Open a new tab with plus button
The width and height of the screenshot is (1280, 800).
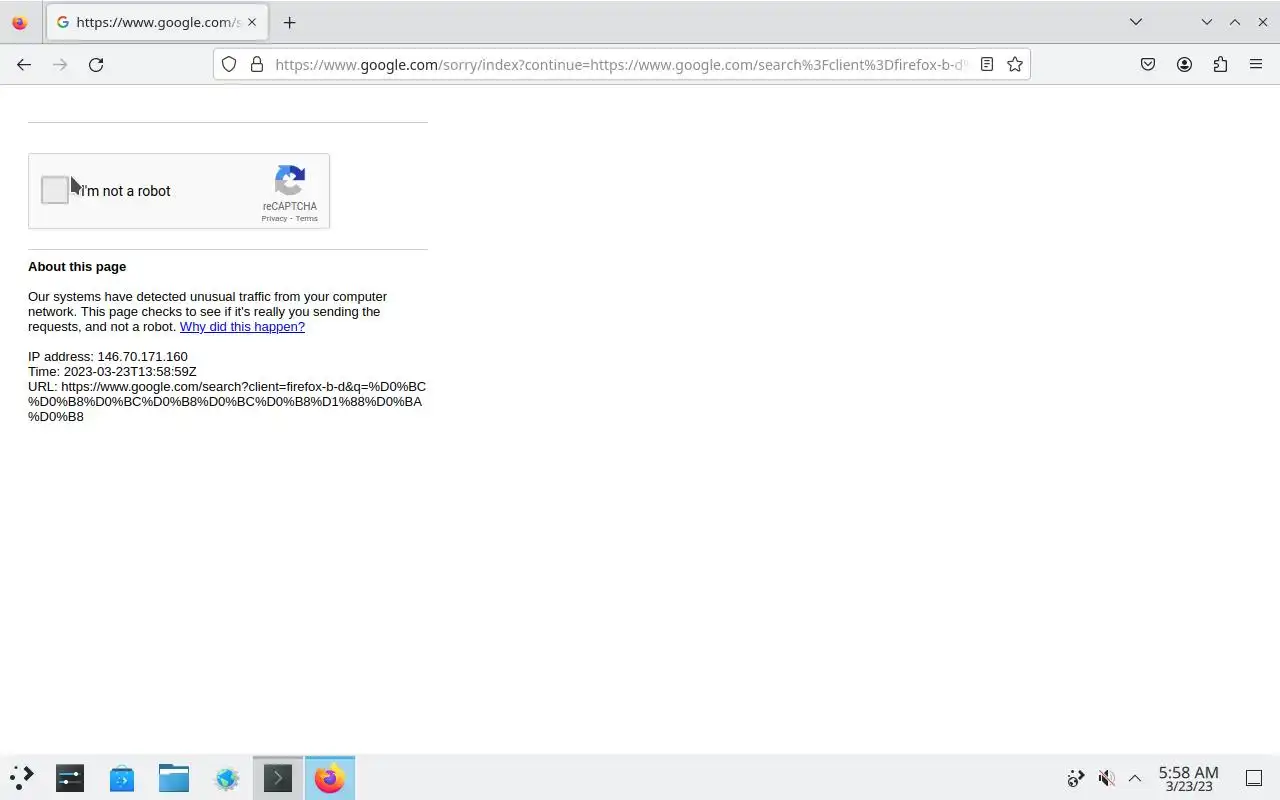tap(289, 22)
